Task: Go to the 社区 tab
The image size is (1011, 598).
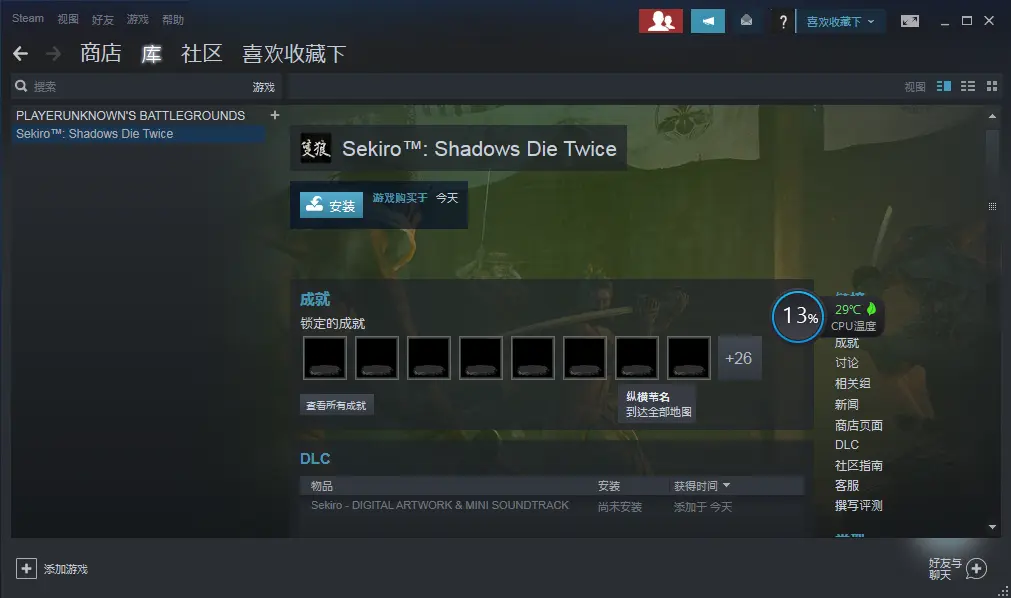Action: click(202, 54)
